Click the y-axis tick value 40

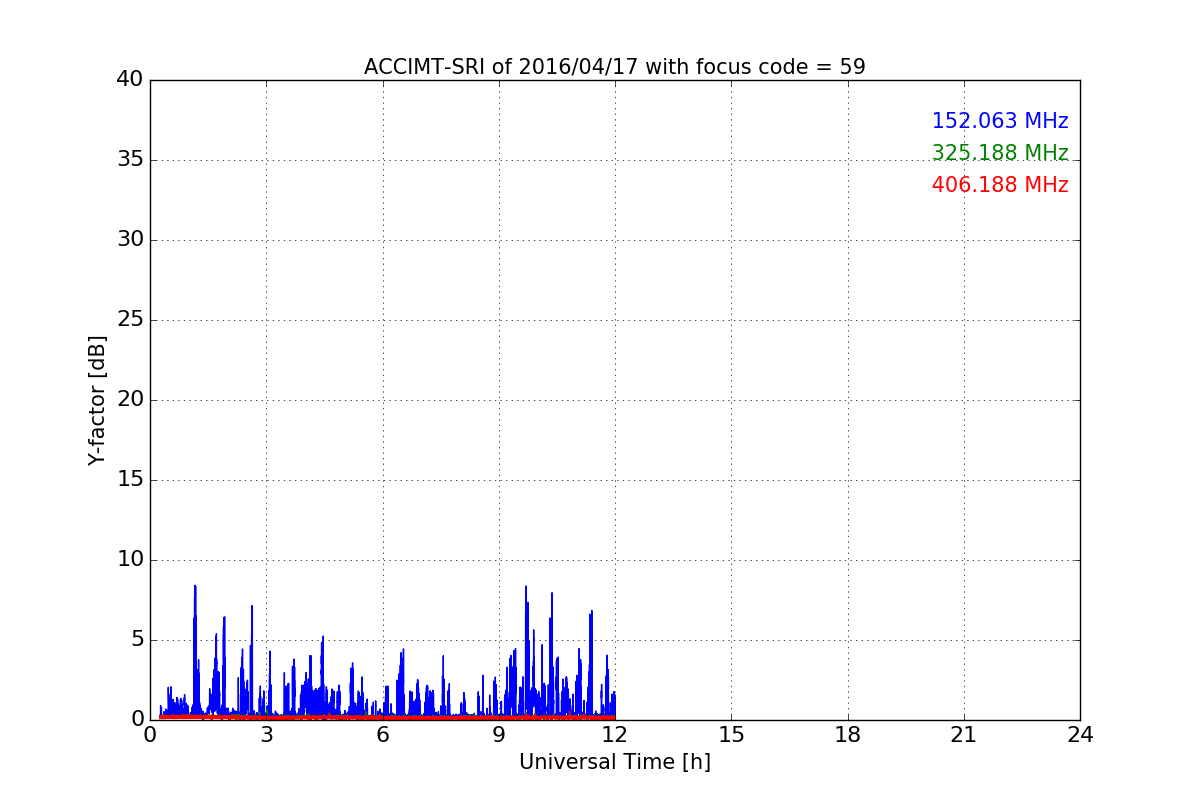[x=130, y=80]
